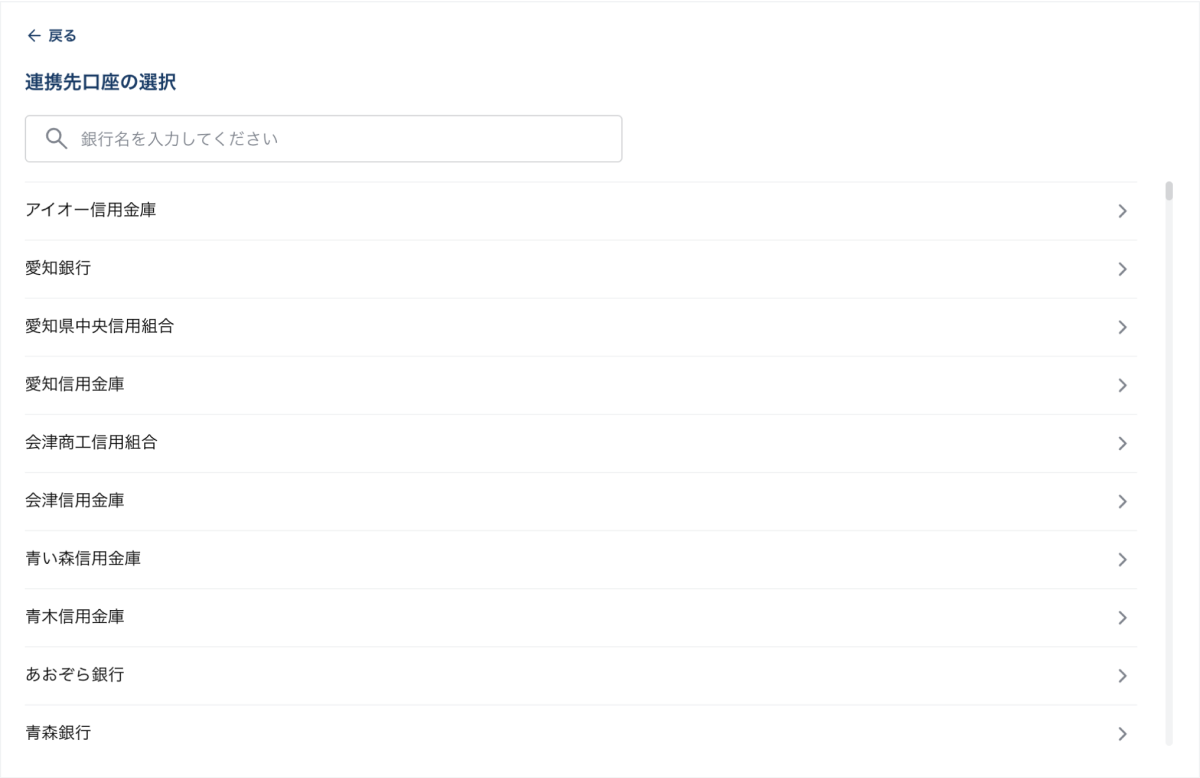1200x778 pixels.
Task: Click chevron next to アイオー信用金庫
Action: 1122,211
